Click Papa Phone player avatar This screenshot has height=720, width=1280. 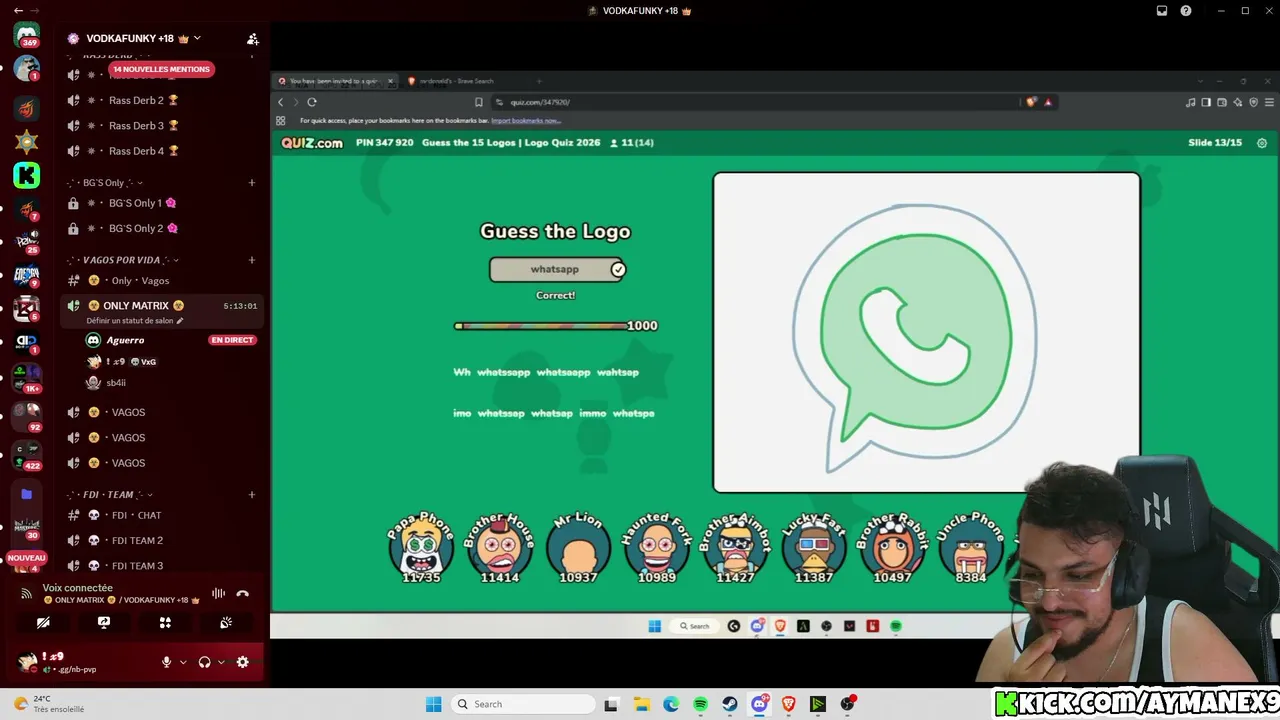click(x=421, y=548)
